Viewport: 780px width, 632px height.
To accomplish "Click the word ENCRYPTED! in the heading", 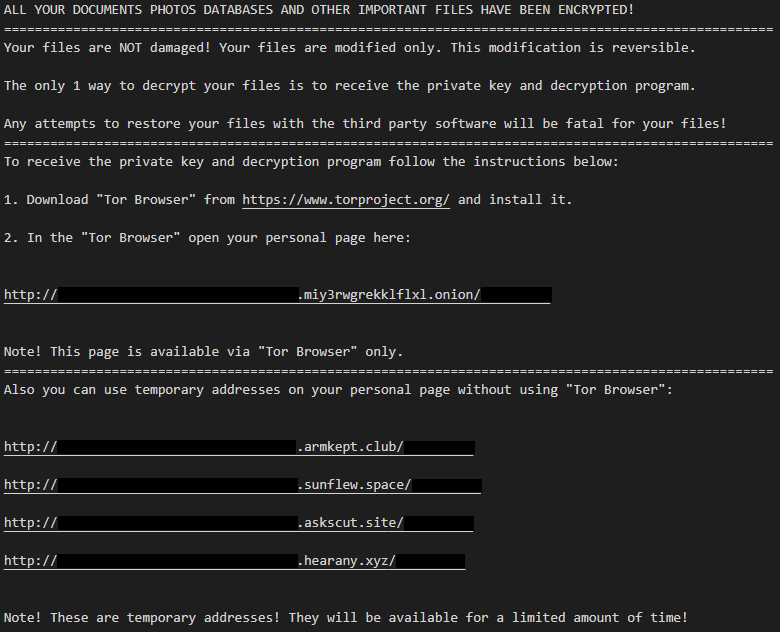I will [596, 10].
